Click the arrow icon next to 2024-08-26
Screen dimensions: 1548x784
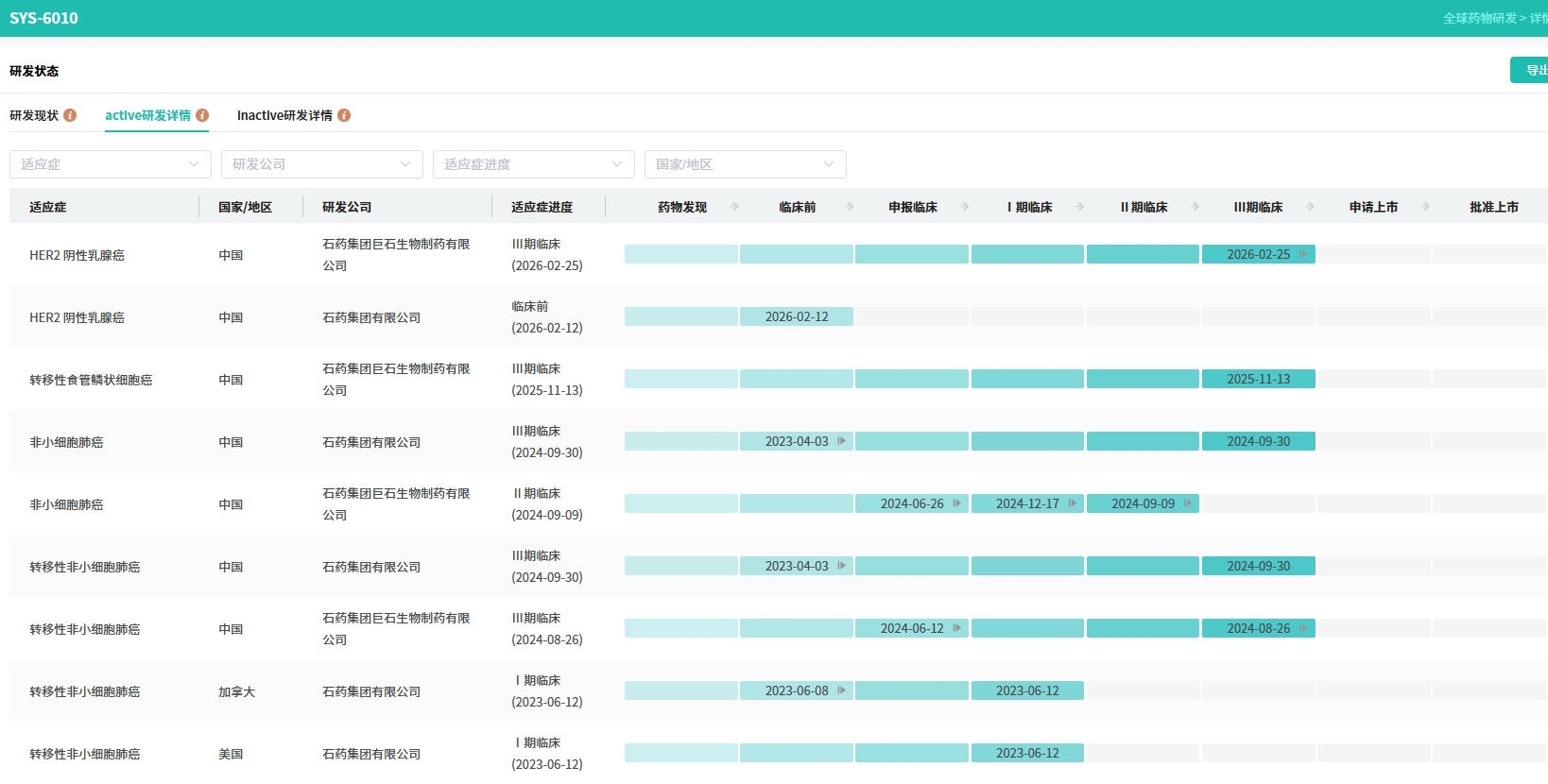[1303, 628]
